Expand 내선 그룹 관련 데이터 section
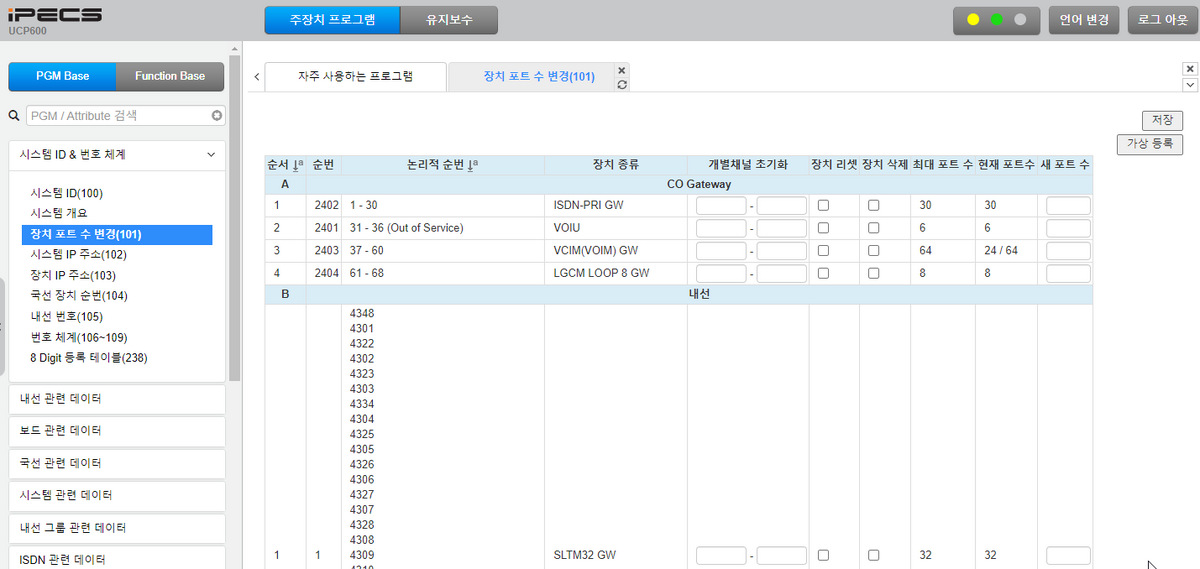Viewport: 1200px width, 569px height. pyautogui.click(x=117, y=528)
